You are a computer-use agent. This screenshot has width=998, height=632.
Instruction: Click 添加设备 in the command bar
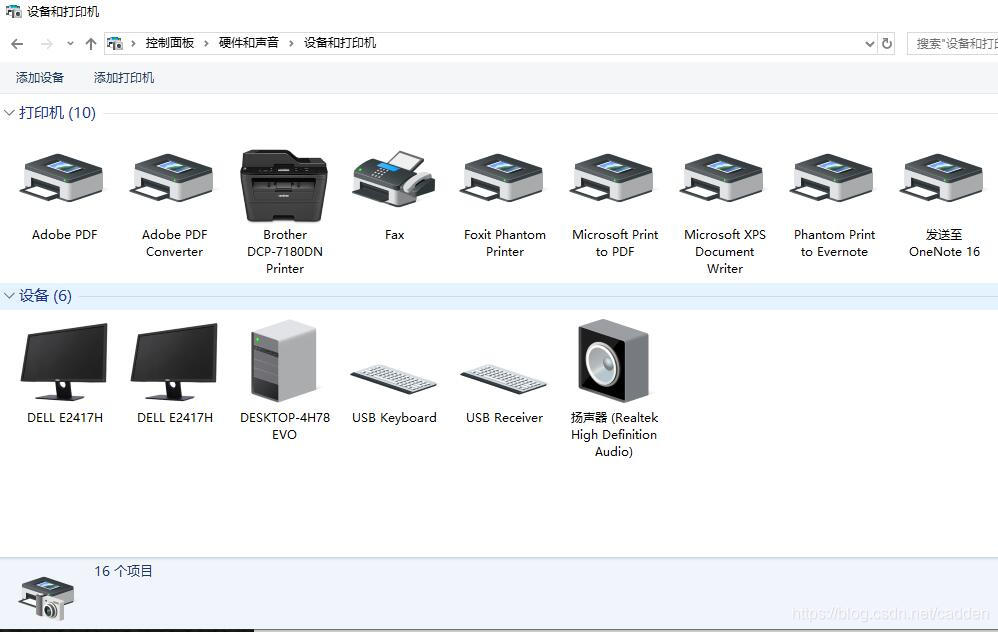click(39, 78)
